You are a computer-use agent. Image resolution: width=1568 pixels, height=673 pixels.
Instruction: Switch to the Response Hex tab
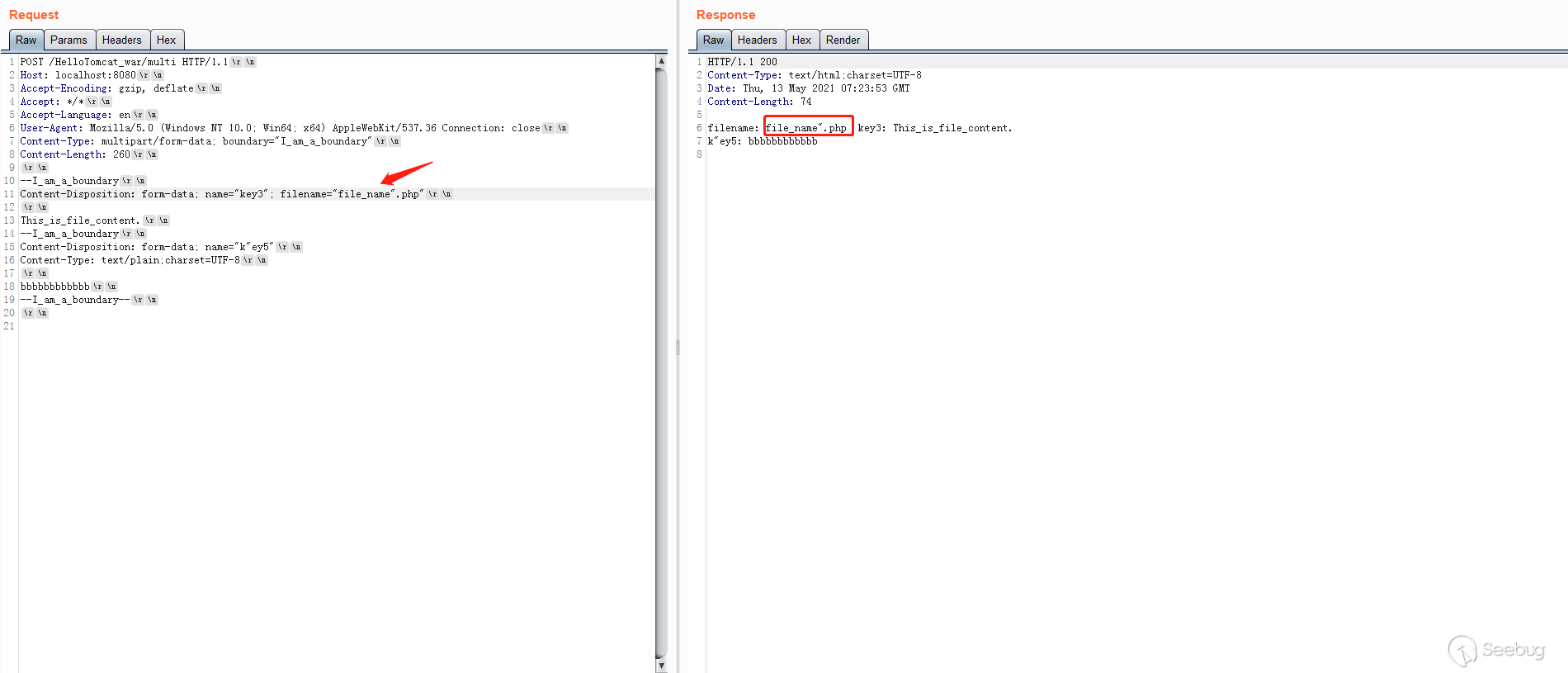801,40
